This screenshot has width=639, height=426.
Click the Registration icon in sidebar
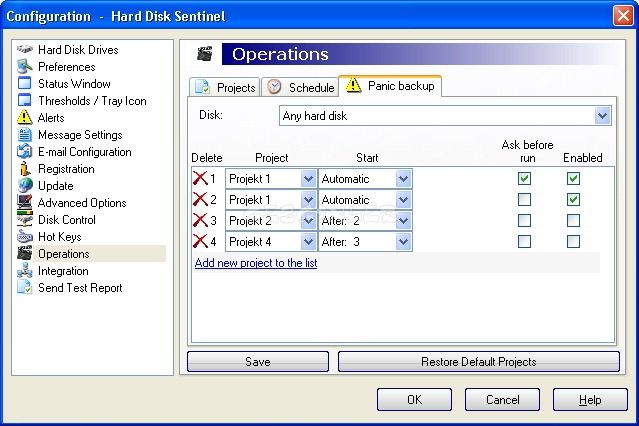click(x=25, y=169)
